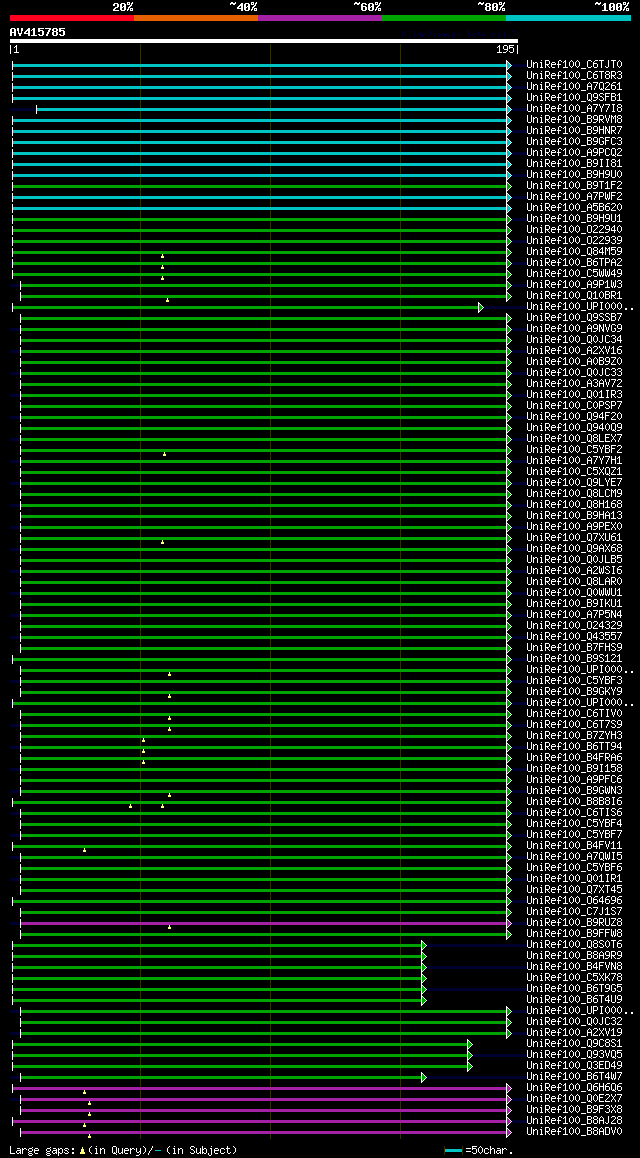Click the arrowhead on UniRef100_B6T4W7 row
The height and width of the screenshot is (1158, 640).
click(x=424, y=1078)
